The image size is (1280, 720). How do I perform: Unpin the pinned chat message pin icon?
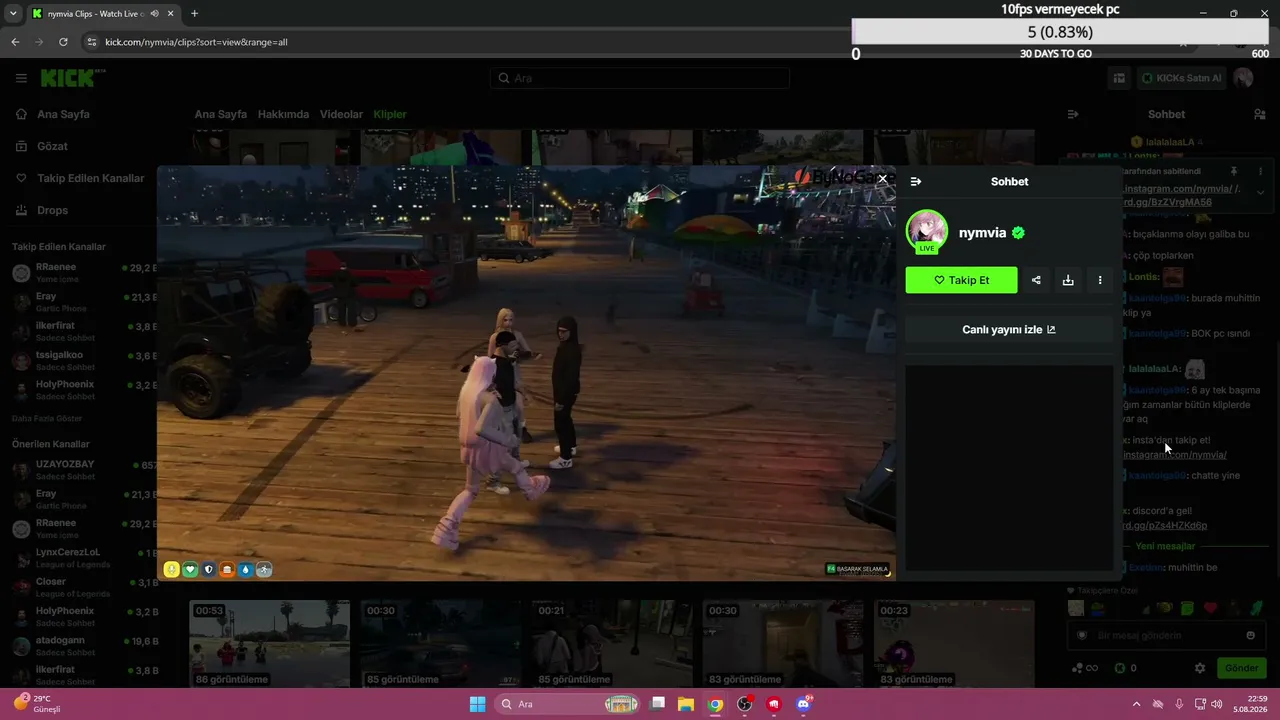1234,171
